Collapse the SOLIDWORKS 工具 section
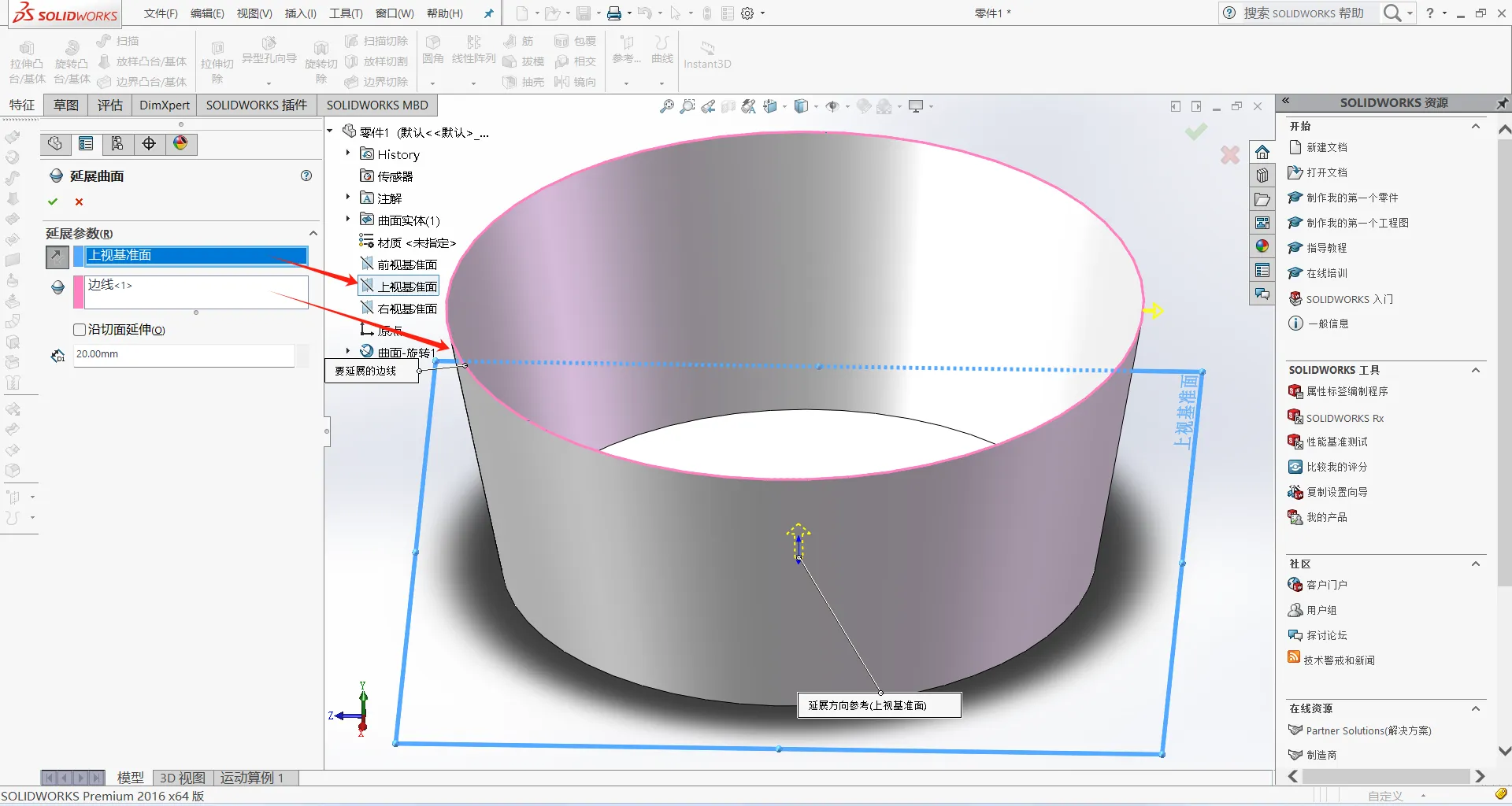Image resolution: width=1512 pixels, height=806 pixels. [1476, 370]
